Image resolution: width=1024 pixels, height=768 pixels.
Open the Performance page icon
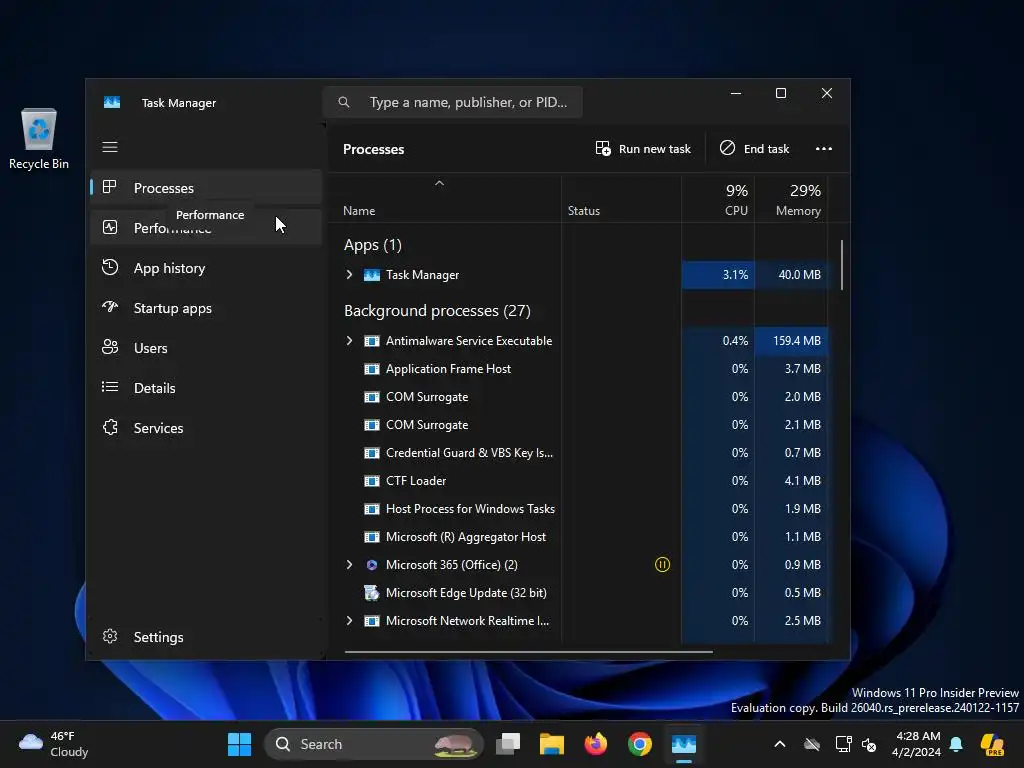(x=110, y=227)
